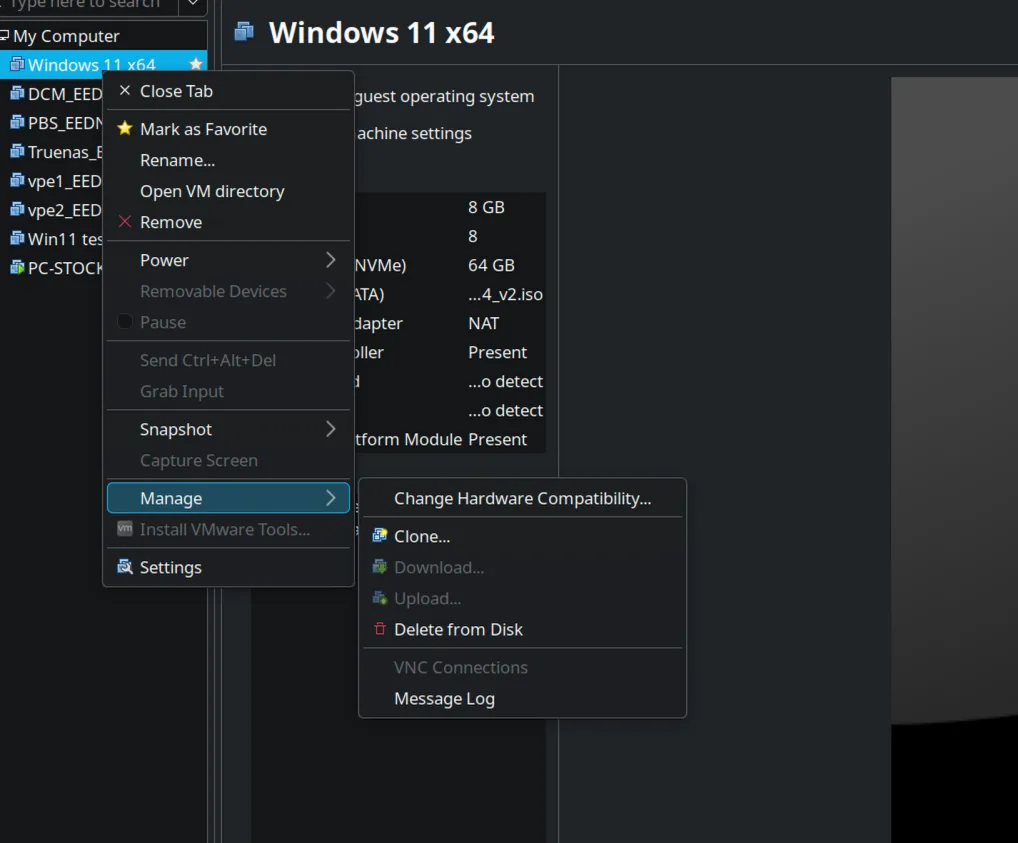Expand the Snapshot submenu arrow
This screenshot has height=843, width=1018.
pyautogui.click(x=330, y=429)
